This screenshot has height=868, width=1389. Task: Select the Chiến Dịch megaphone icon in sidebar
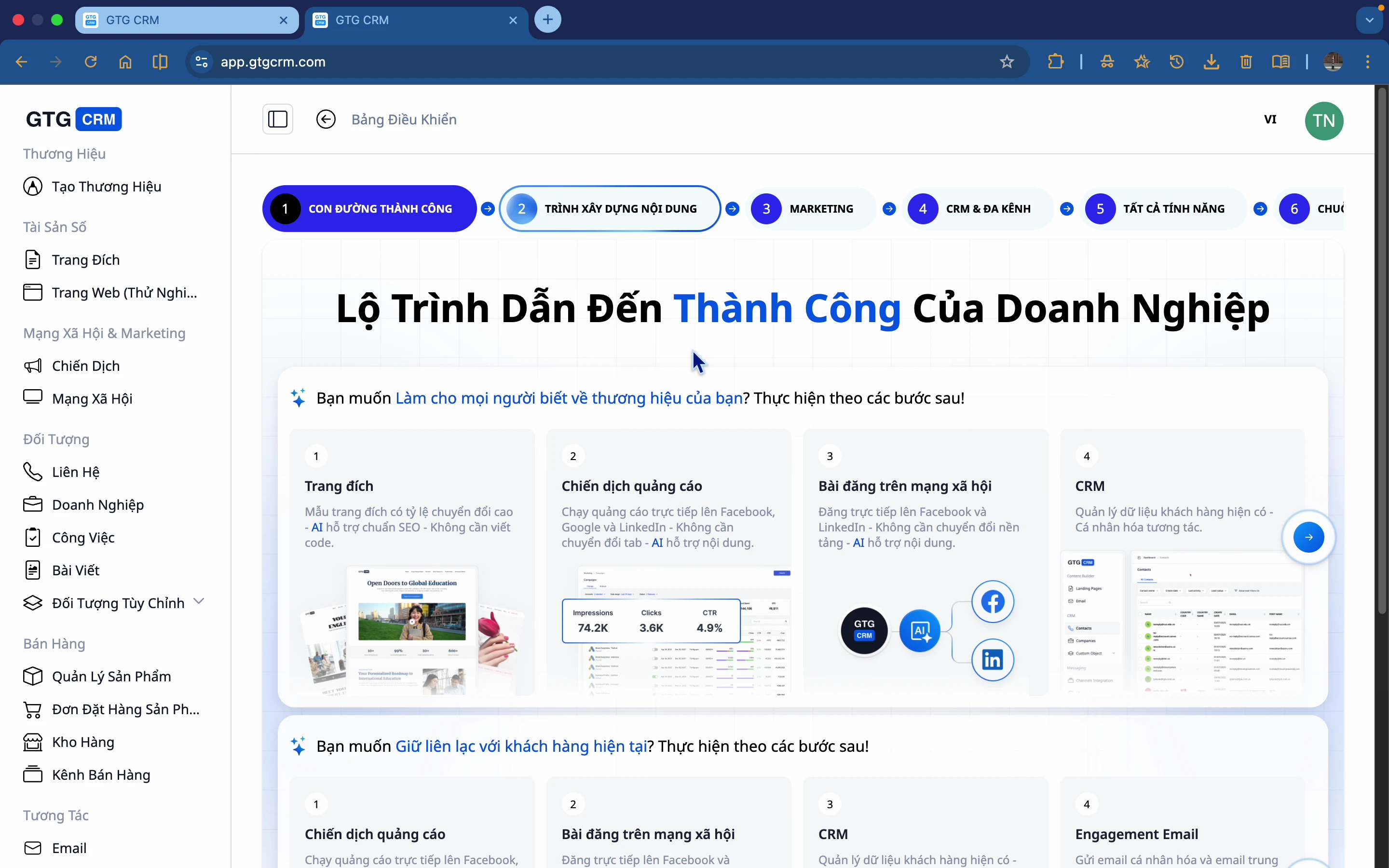pos(33,366)
